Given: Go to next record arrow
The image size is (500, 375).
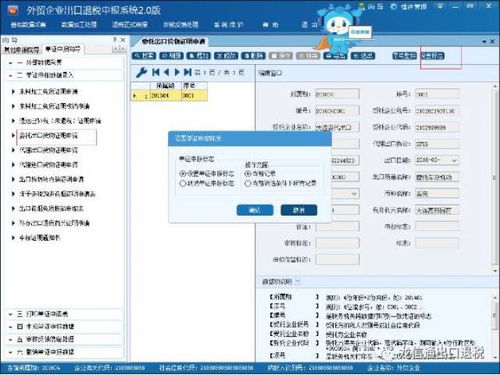Looking at the screenshot, I should (x=177, y=72).
